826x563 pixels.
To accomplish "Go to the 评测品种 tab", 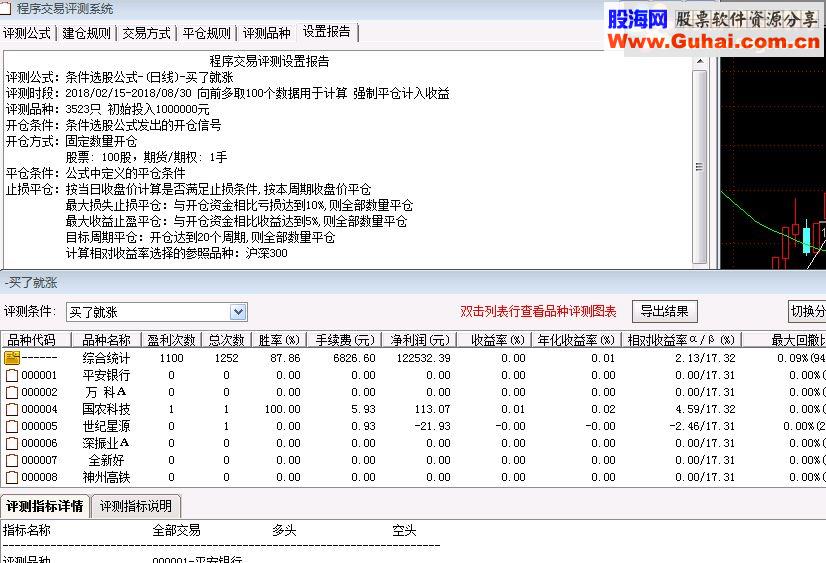I will tap(267, 33).
